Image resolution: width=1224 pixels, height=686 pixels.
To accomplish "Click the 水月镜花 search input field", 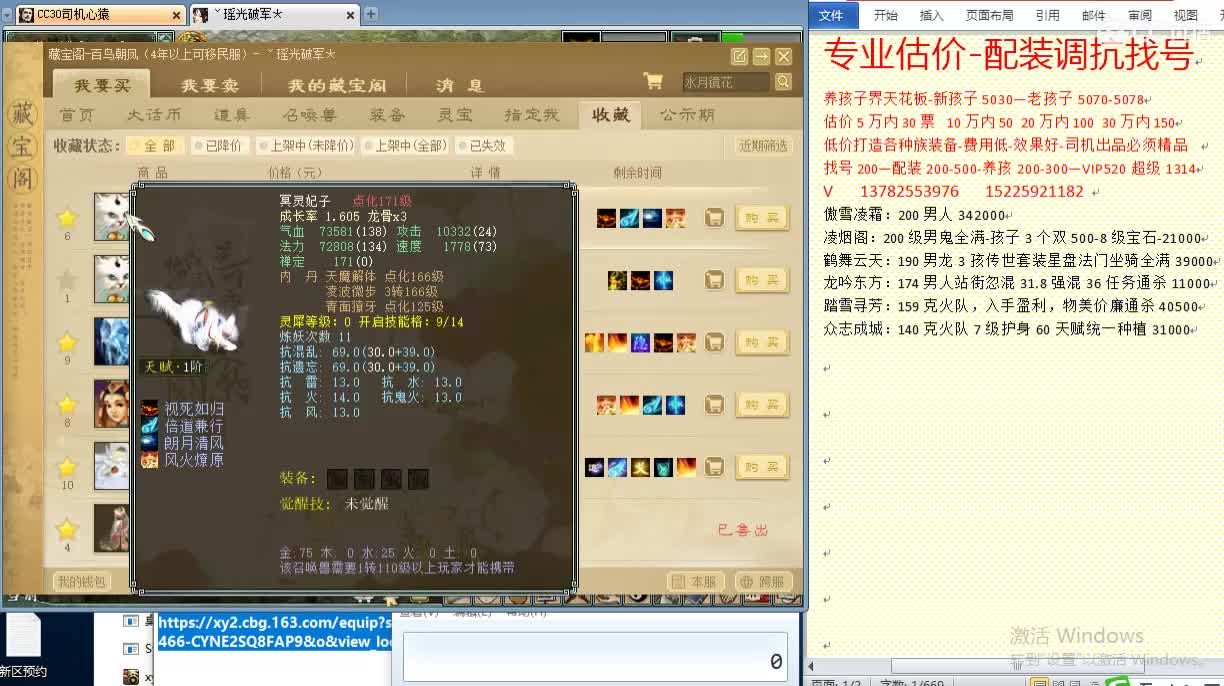I will coord(726,82).
